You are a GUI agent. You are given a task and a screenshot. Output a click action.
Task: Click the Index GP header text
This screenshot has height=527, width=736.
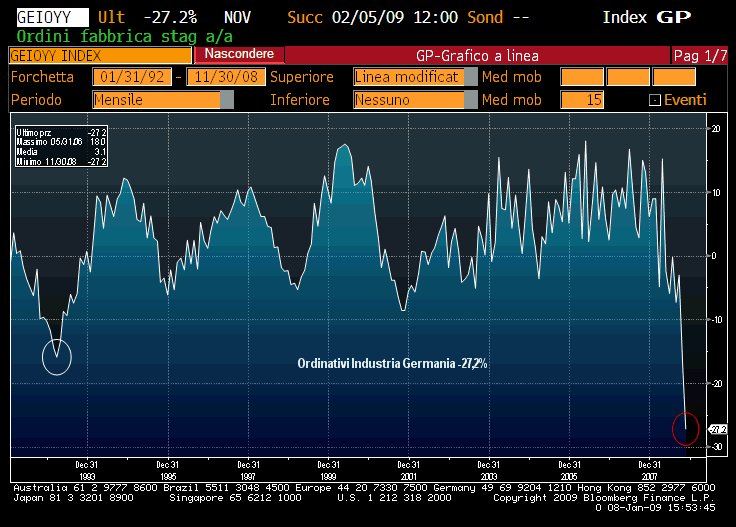(647, 17)
